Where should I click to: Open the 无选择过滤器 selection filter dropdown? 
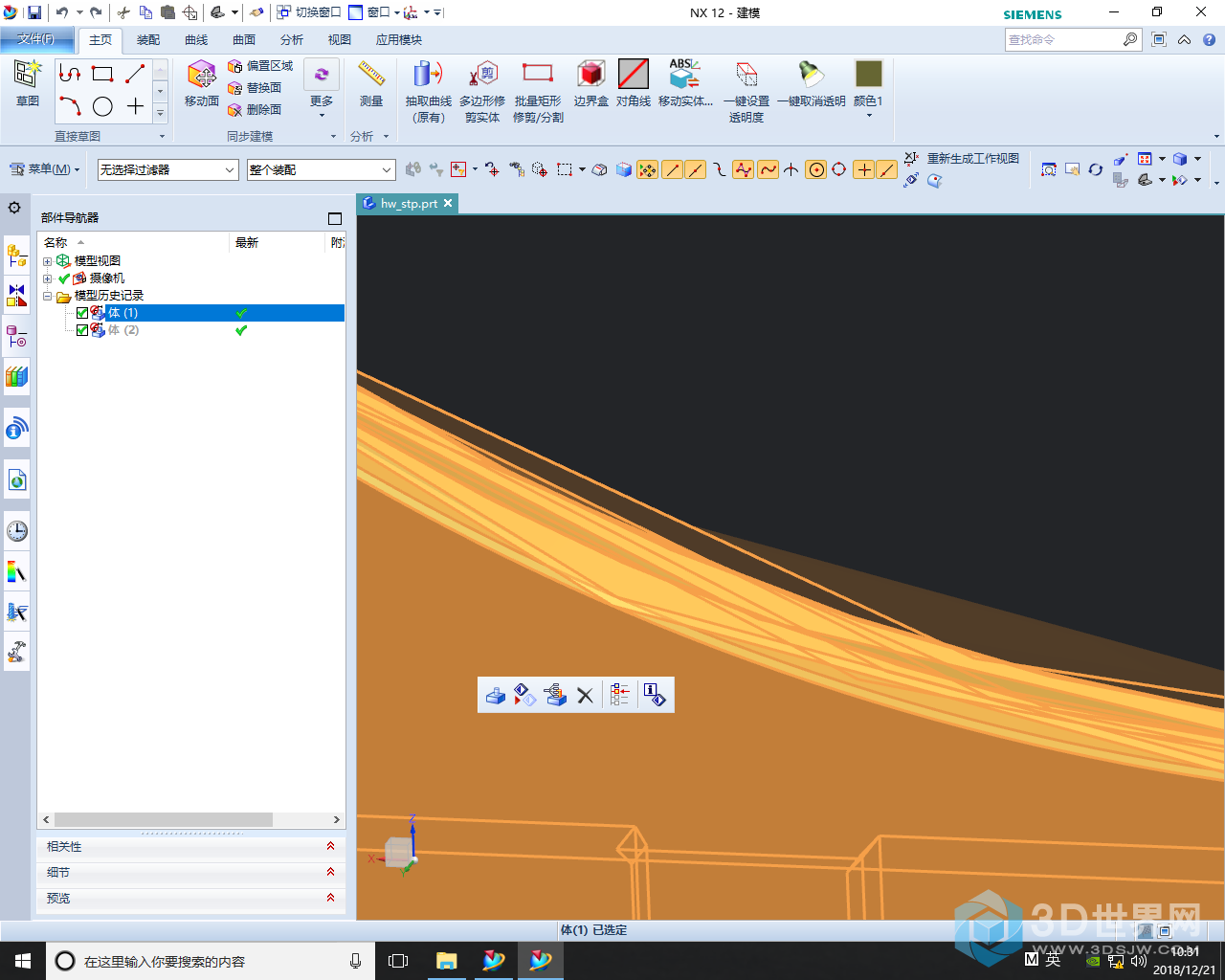pos(167,169)
